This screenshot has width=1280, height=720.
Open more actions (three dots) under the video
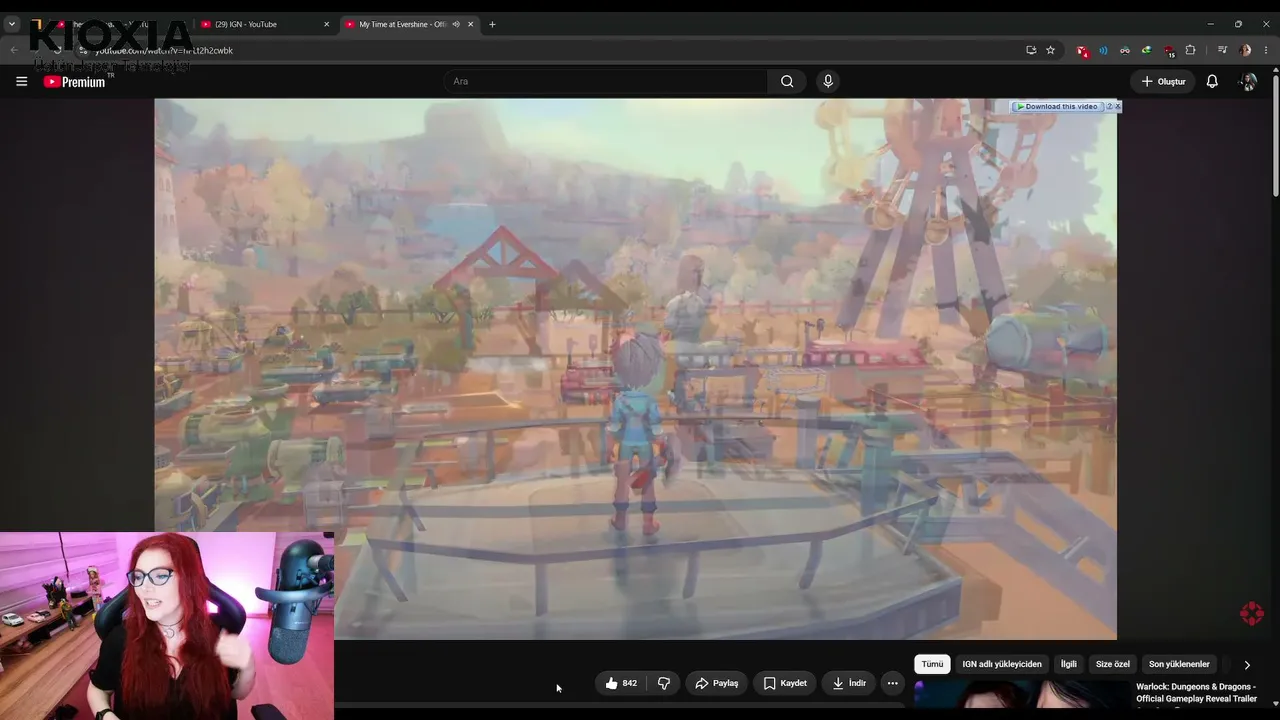[892, 683]
